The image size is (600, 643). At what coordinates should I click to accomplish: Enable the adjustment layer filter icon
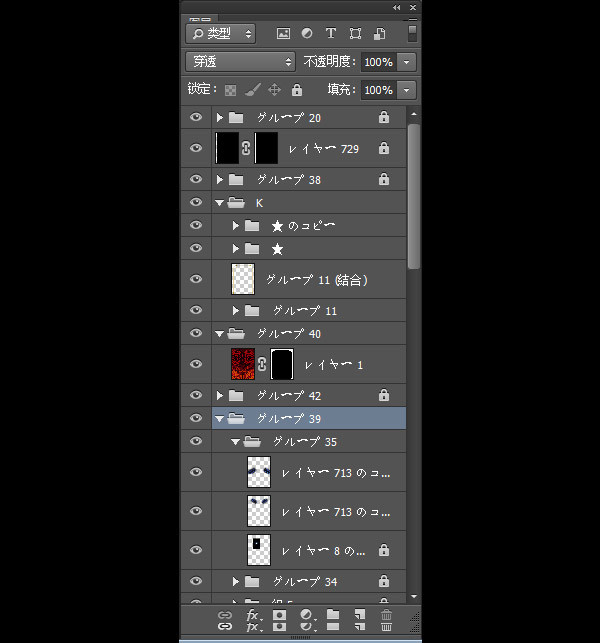pos(307,34)
